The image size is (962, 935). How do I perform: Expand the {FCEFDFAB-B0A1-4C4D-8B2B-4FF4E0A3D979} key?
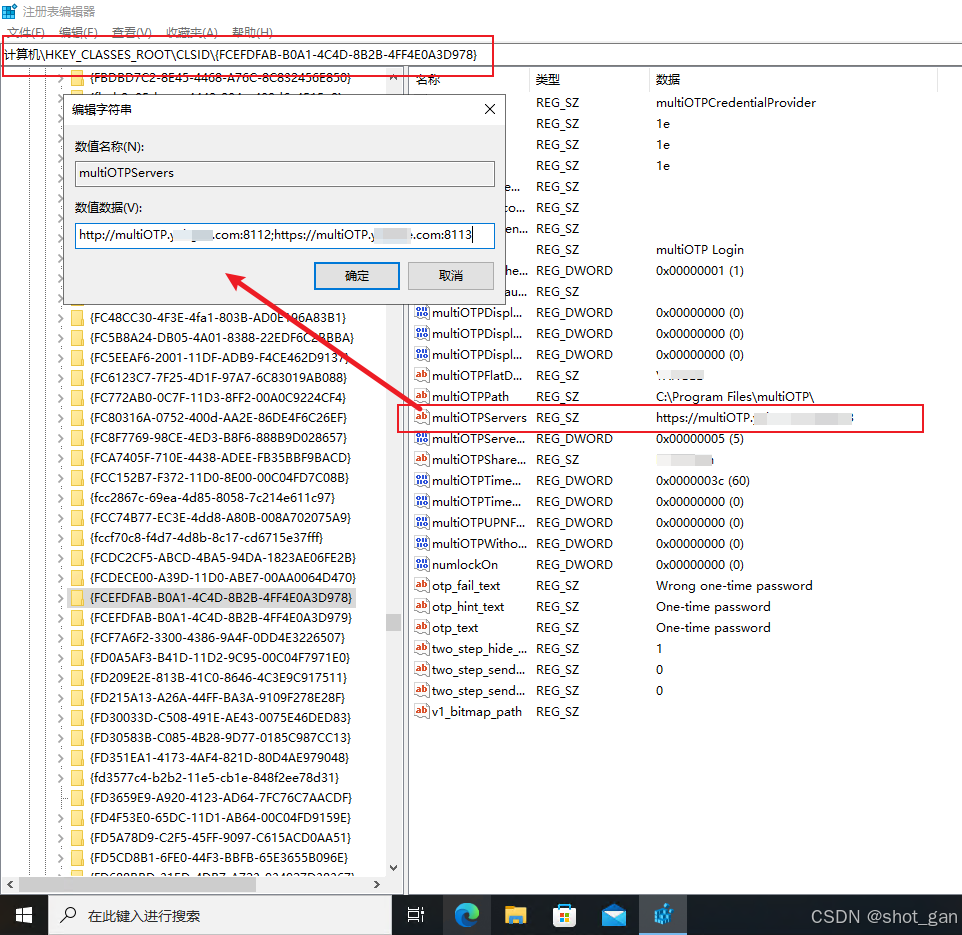coord(60,618)
